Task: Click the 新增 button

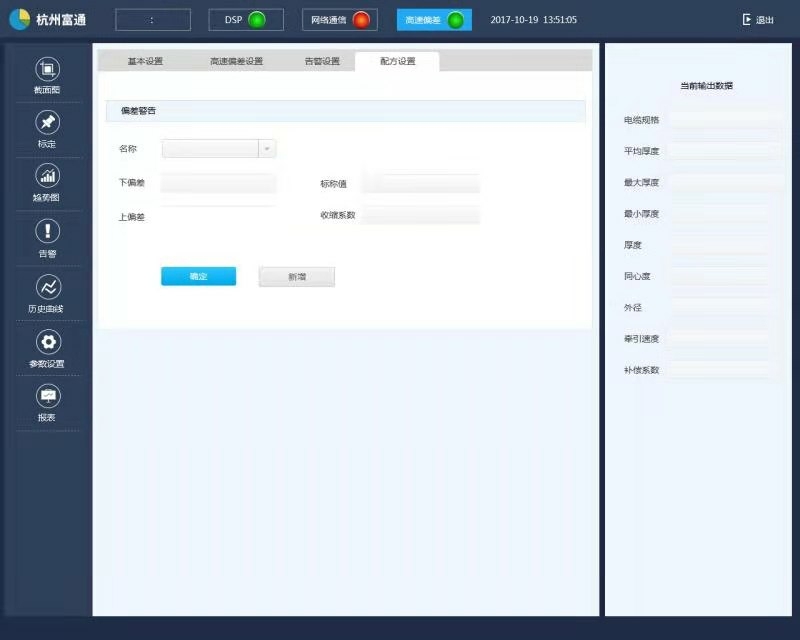Action: pyautogui.click(x=297, y=277)
